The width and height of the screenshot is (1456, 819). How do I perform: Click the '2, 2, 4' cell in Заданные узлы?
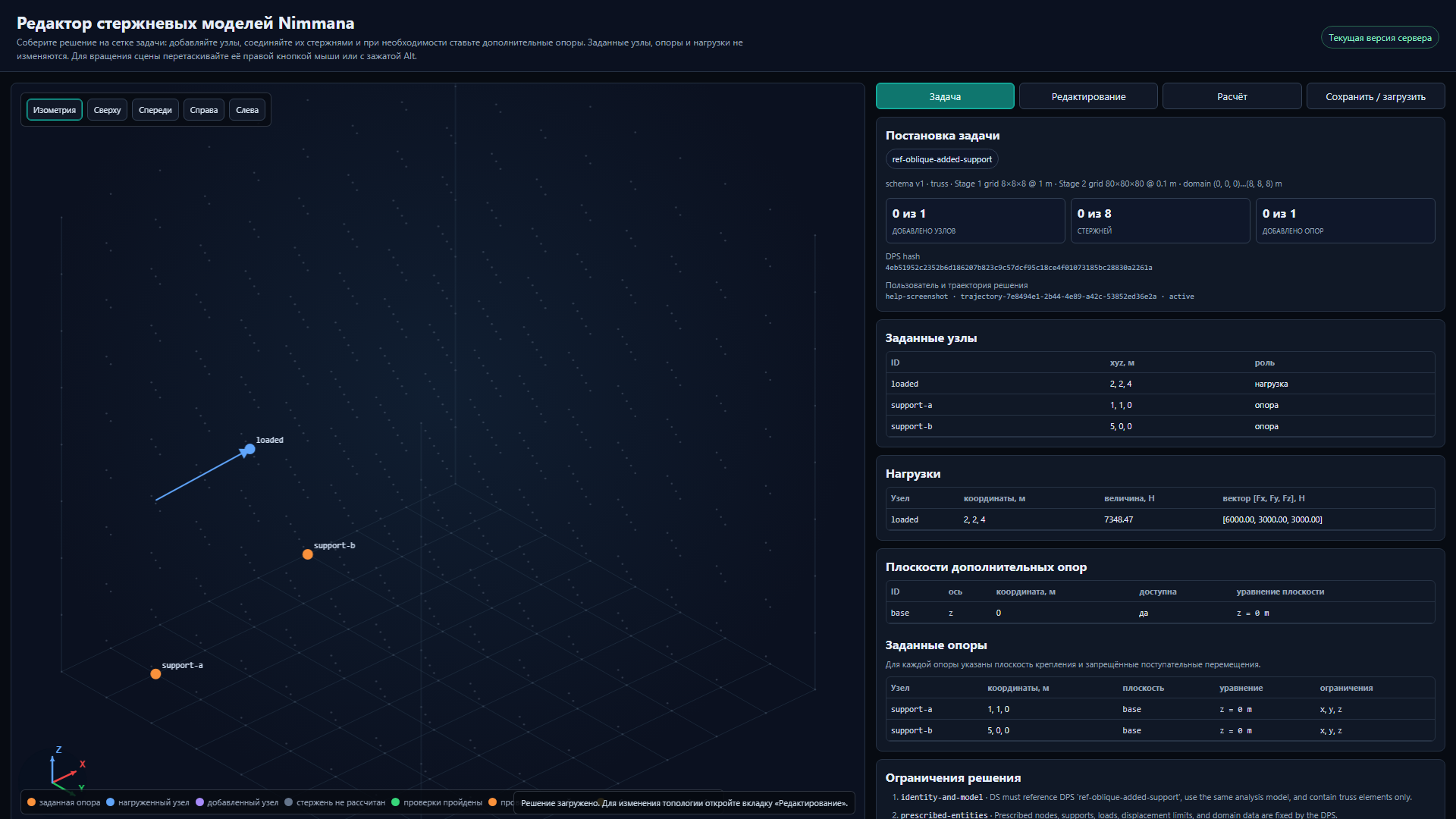point(1121,384)
